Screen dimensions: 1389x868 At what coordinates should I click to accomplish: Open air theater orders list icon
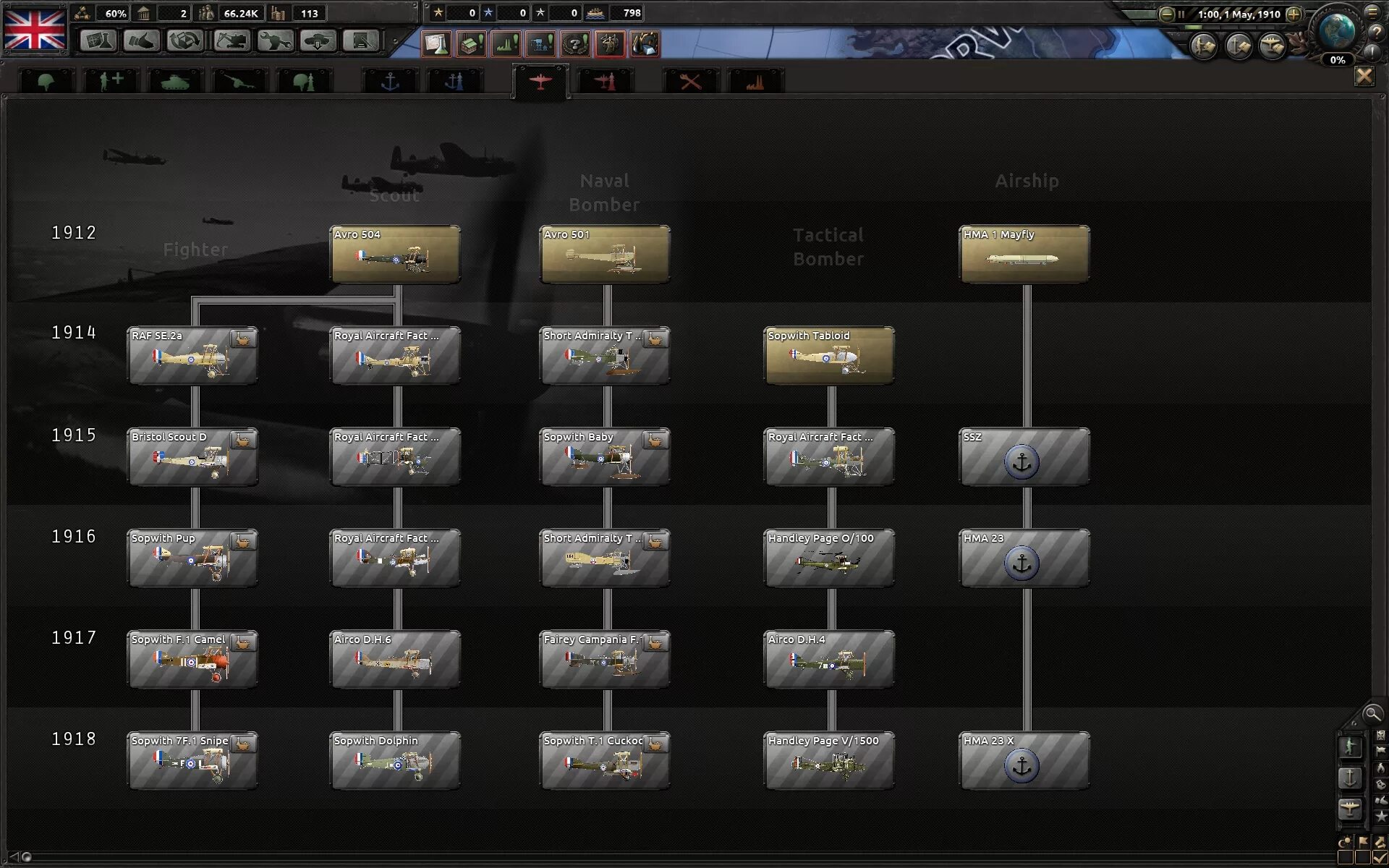(x=1273, y=47)
